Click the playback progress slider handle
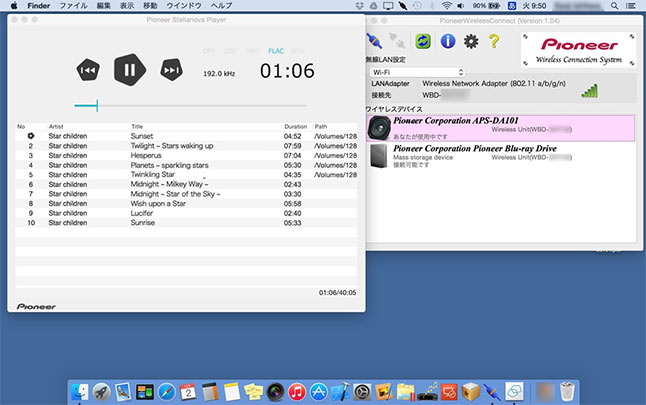This screenshot has height=405, width=646. point(97,105)
